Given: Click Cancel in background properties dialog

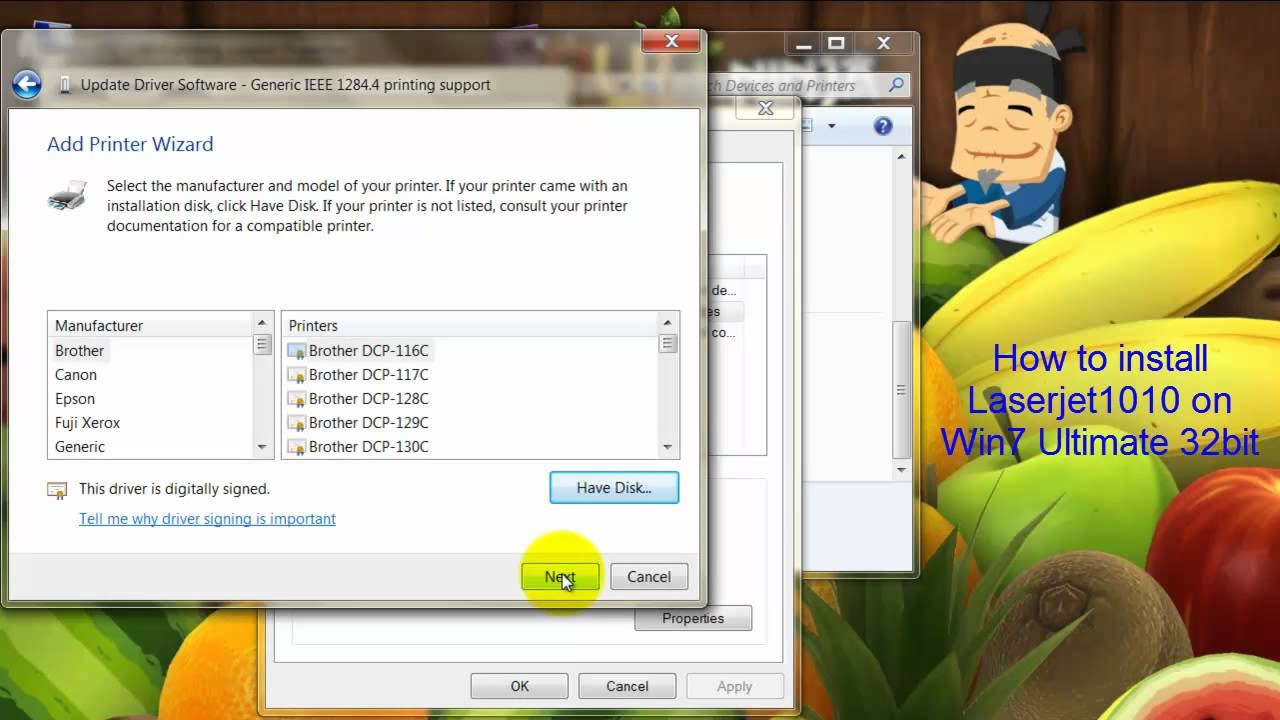Looking at the screenshot, I should tap(627, 686).
